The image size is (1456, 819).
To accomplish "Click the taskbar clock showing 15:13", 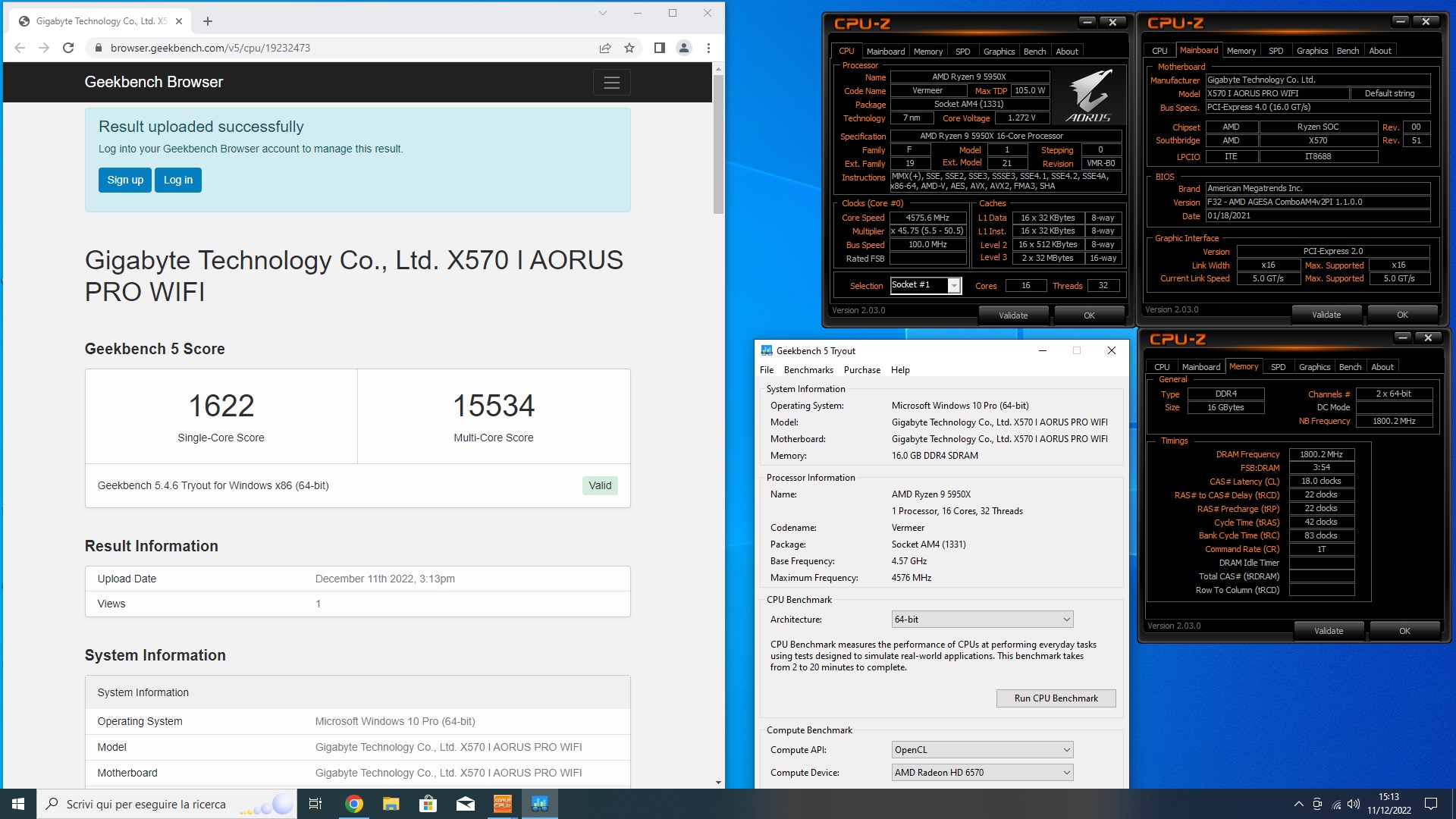I will (1389, 804).
